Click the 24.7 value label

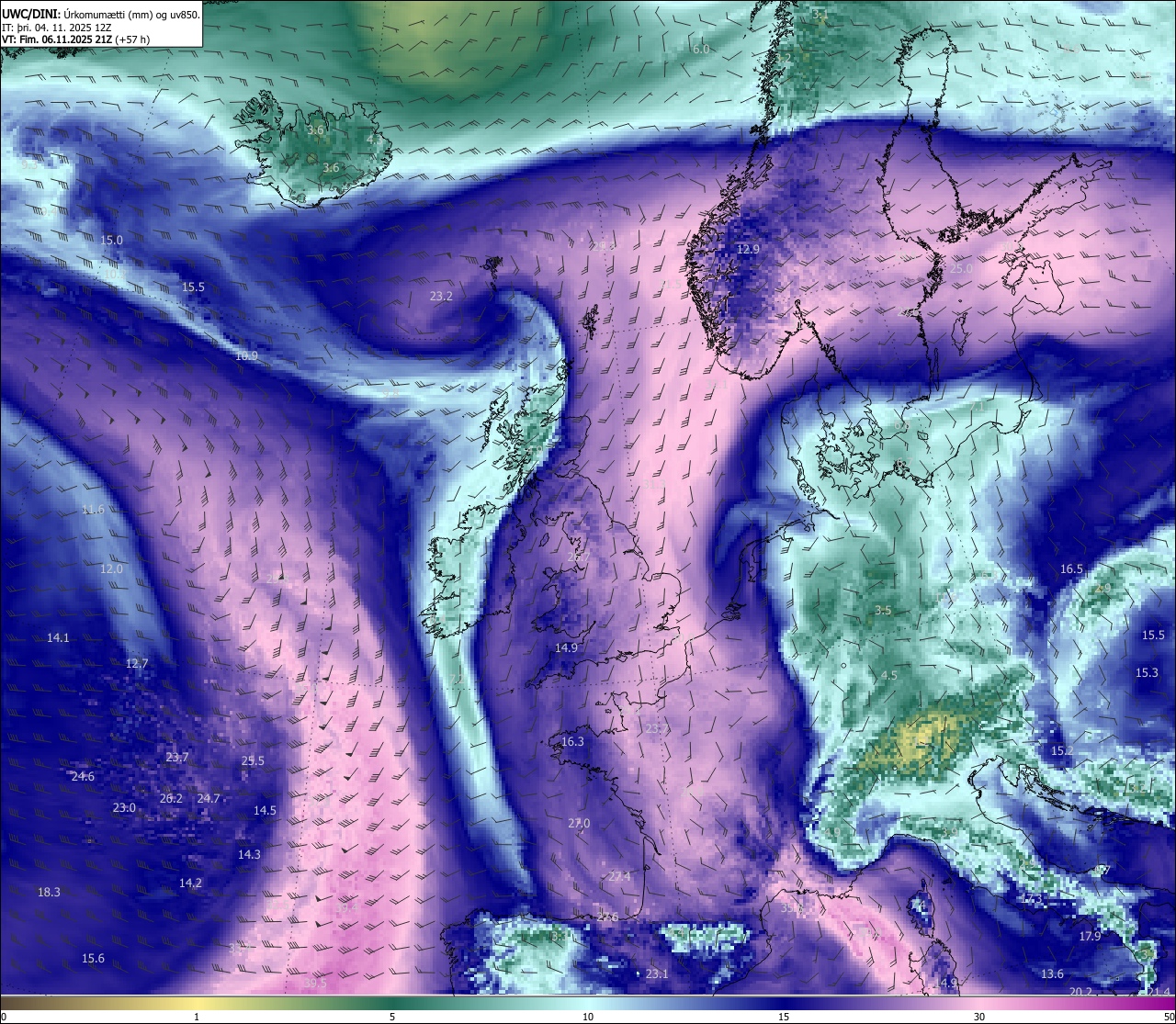coord(209,798)
